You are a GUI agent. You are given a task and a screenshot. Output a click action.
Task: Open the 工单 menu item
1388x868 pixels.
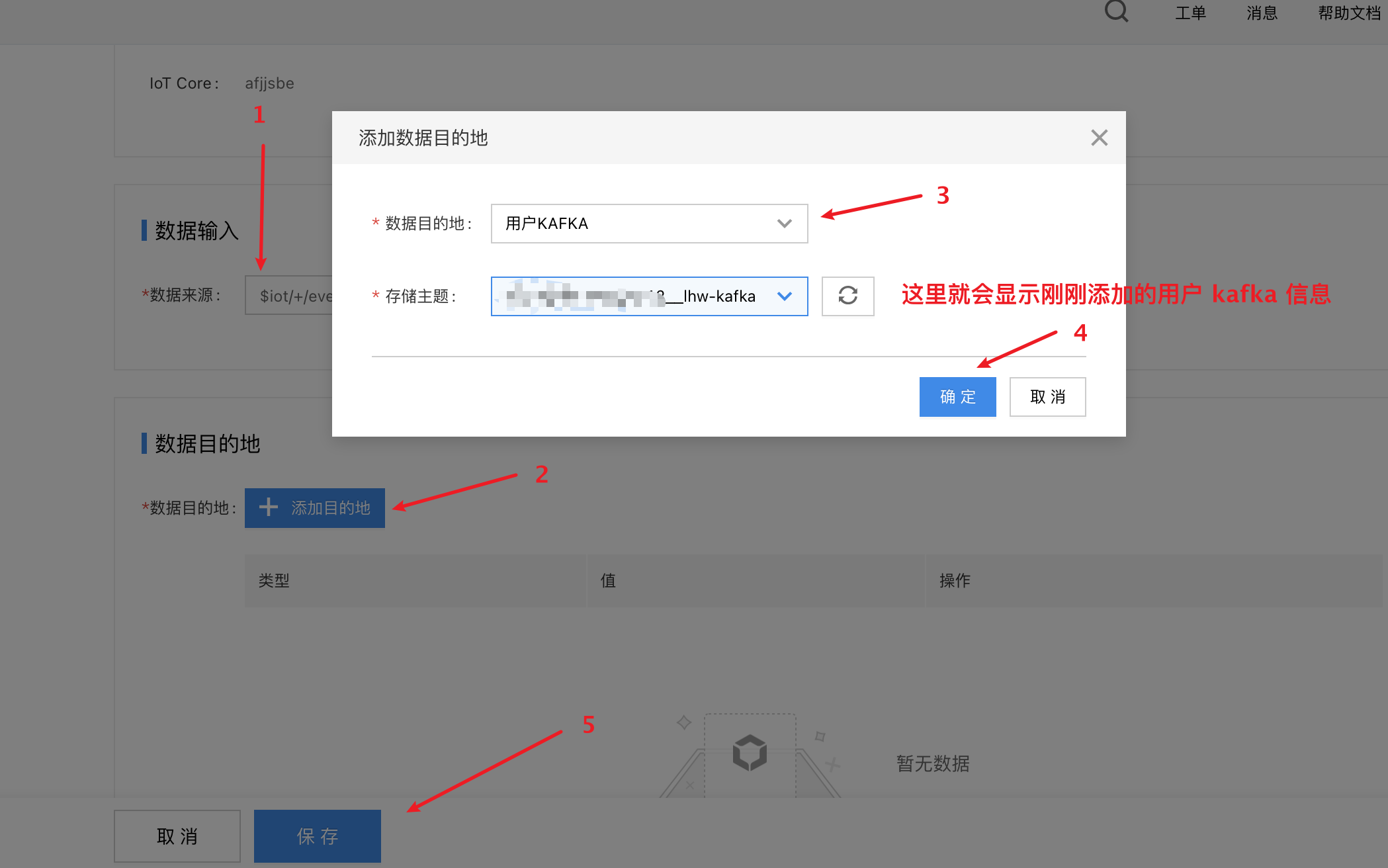1190,13
